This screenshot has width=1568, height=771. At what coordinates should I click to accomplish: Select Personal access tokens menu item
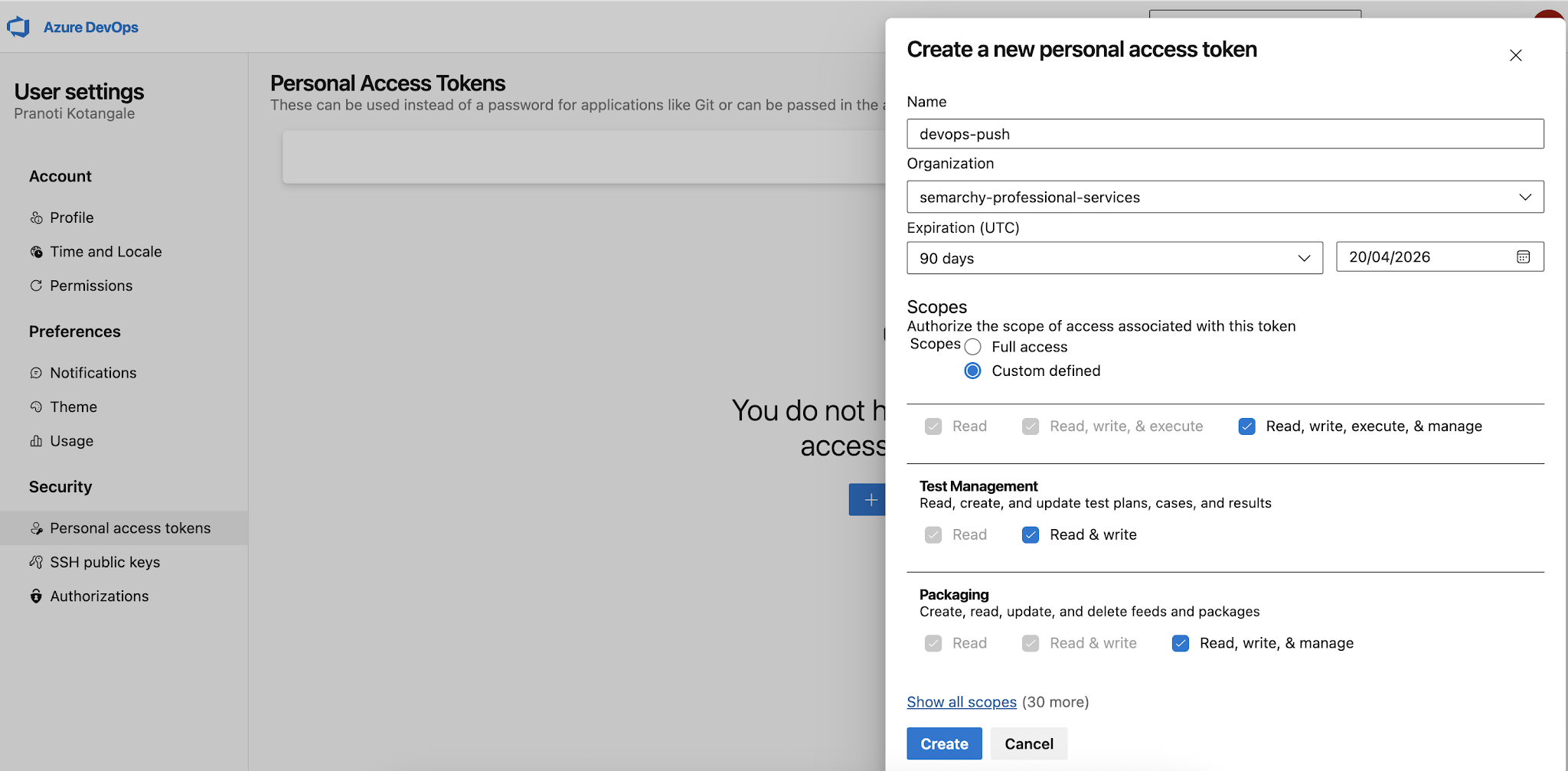click(124, 528)
